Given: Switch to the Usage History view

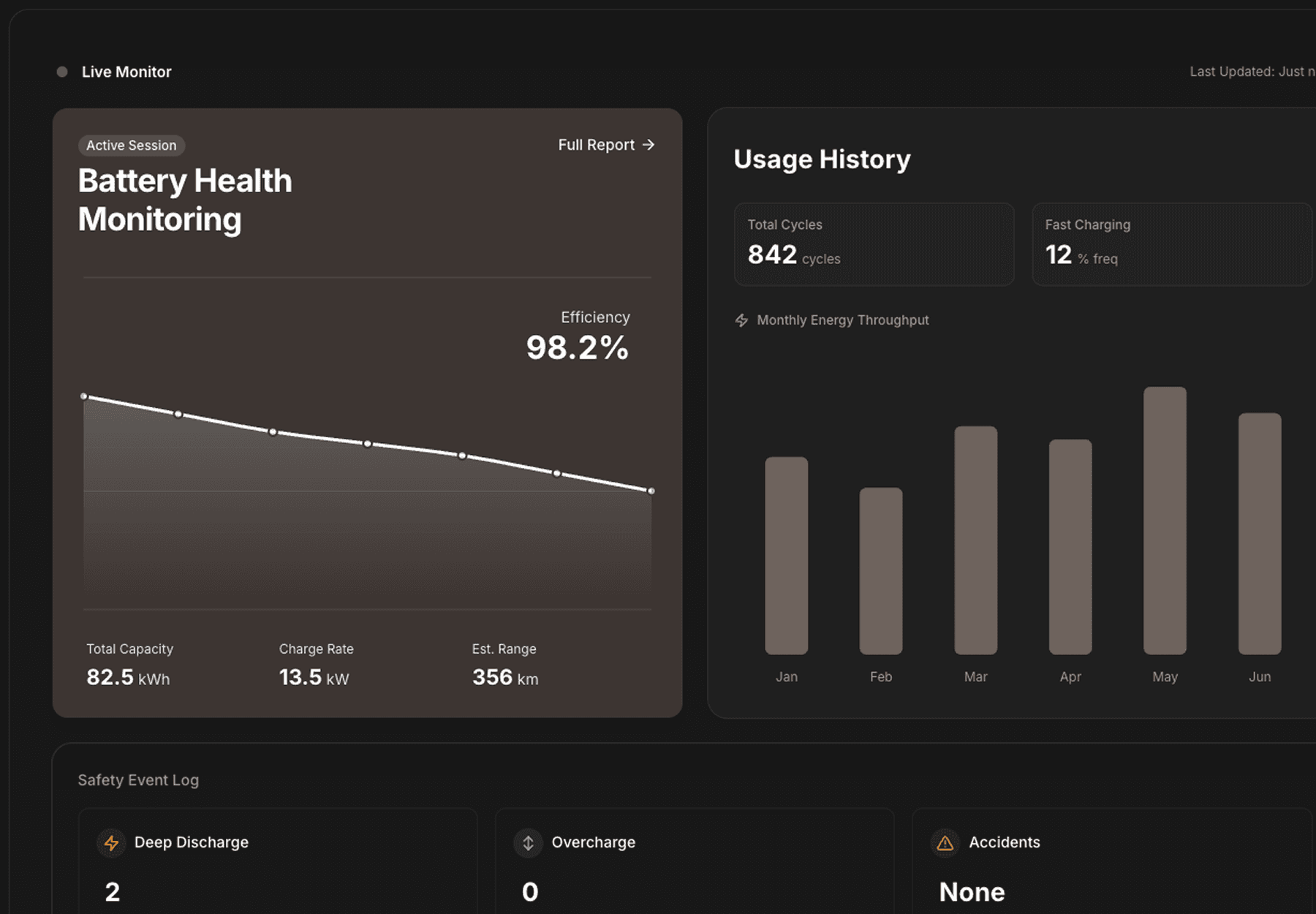Looking at the screenshot, I should (821, 159).
